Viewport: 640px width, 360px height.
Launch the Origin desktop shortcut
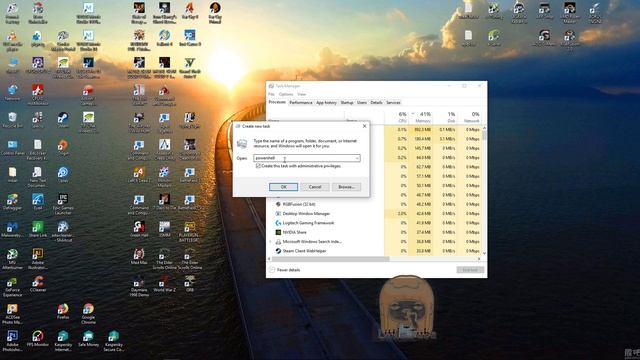pyautogui.click(x=63, y=148)
